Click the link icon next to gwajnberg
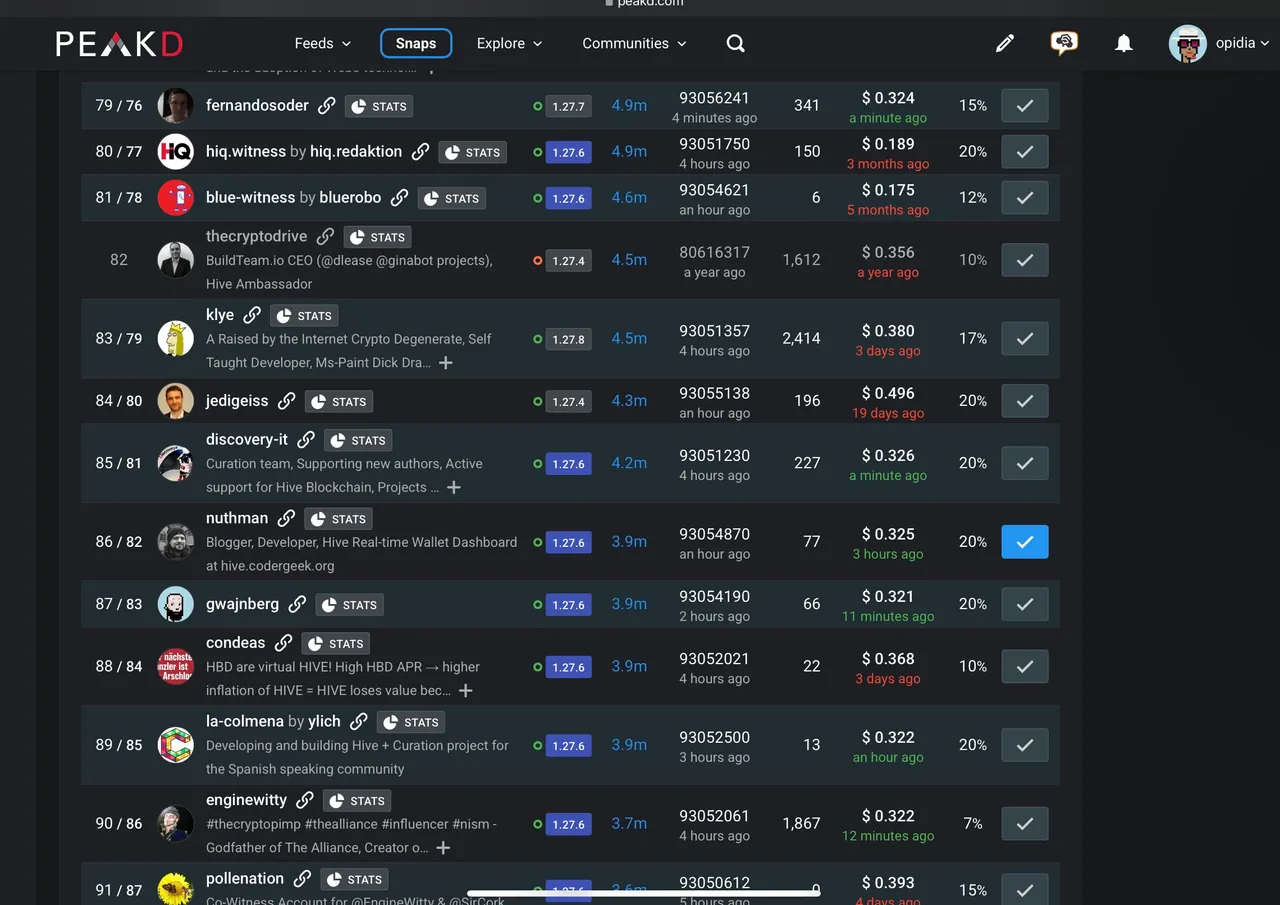This screenshot has height=905, width=1280. pos(297,604)
